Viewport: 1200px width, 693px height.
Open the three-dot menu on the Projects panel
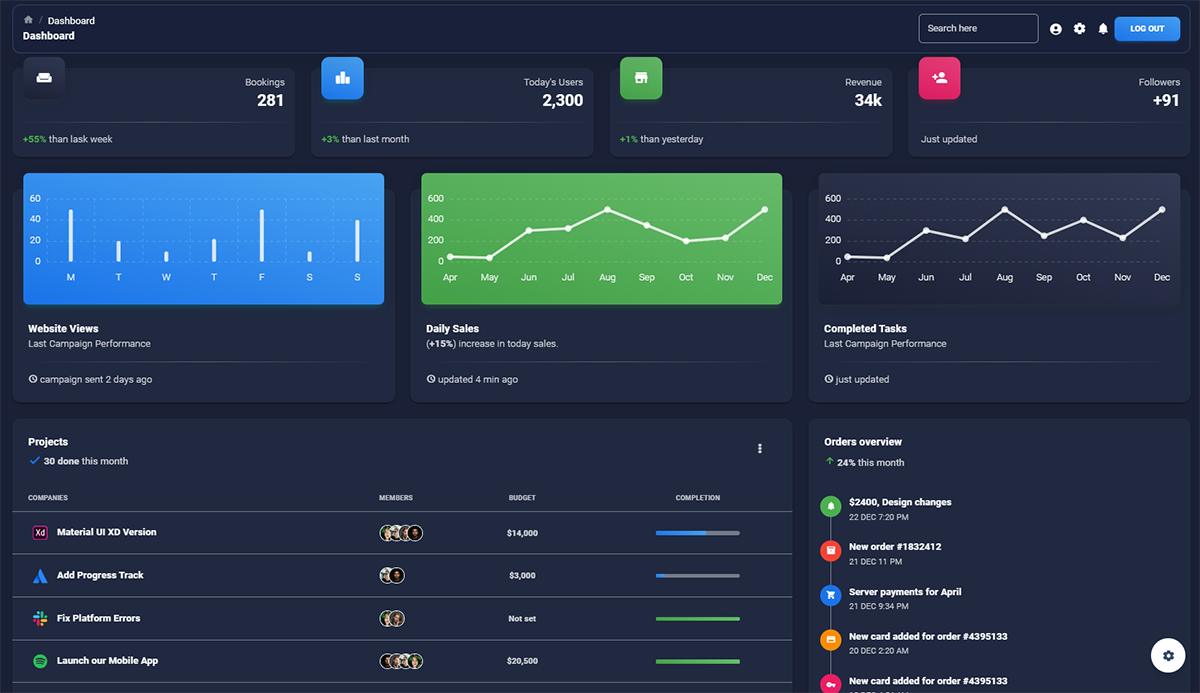pyautogui.click(x=760, y=448)
